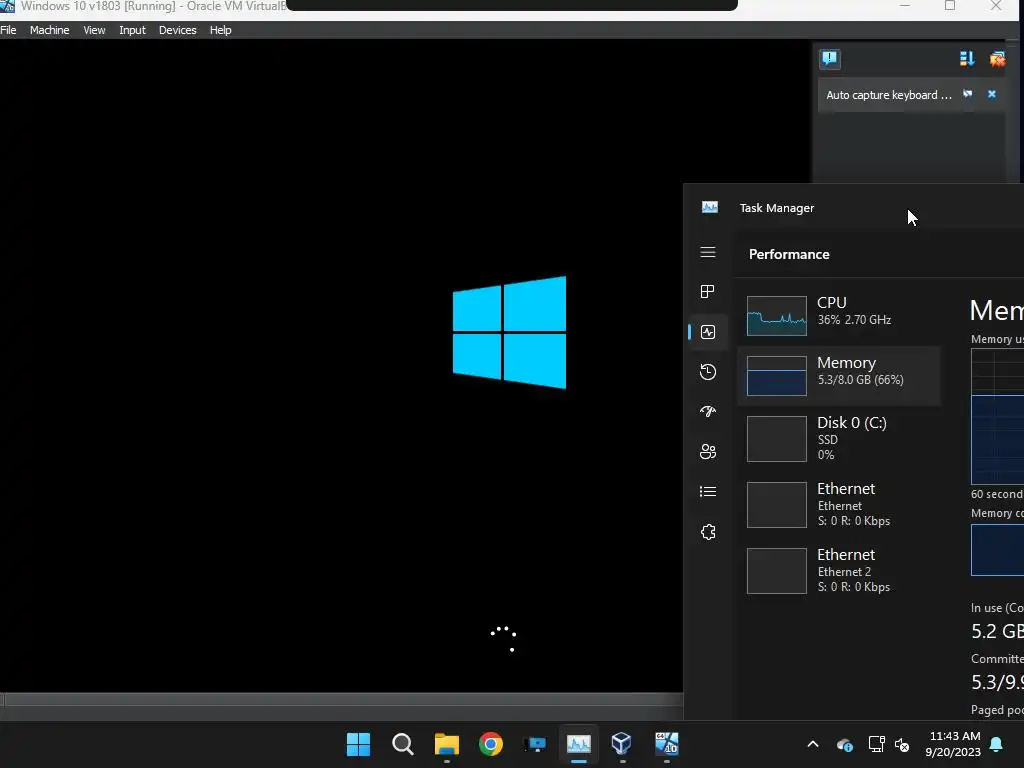Click the delete all notifications icon
Viewport: 1024px width, 768px height.
click(x=997, y=59)
